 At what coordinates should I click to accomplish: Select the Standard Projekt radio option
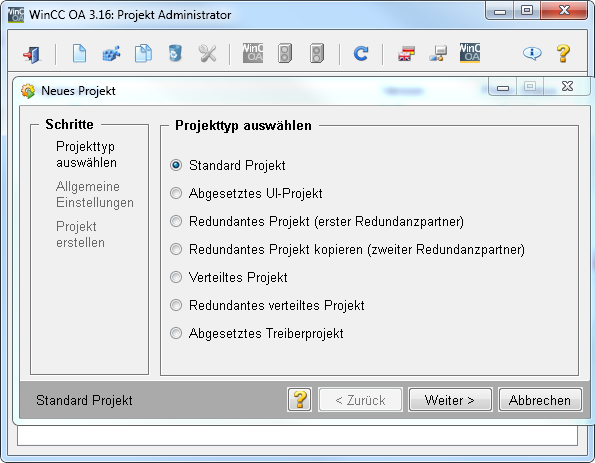click(176, 165)
